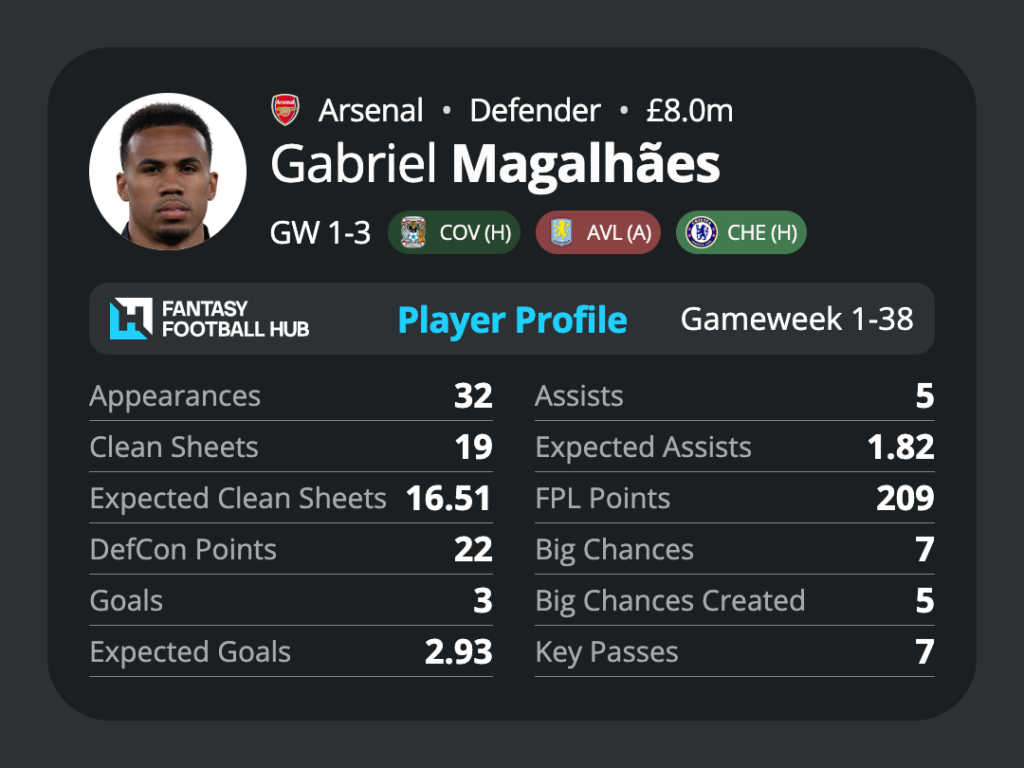Select the AVL (A) fixture pill
The image size is (1024, 768).
pos(598,232)
